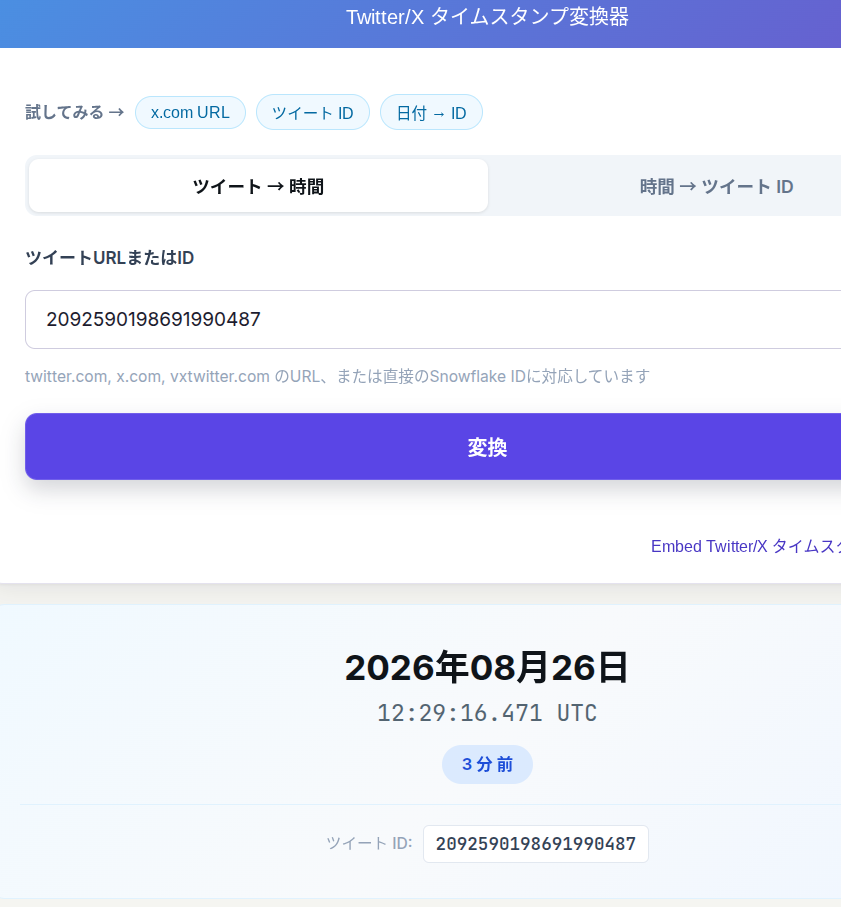
Task: Click the 12:29:16.471 UTC time text
Action: click(486, 713)
